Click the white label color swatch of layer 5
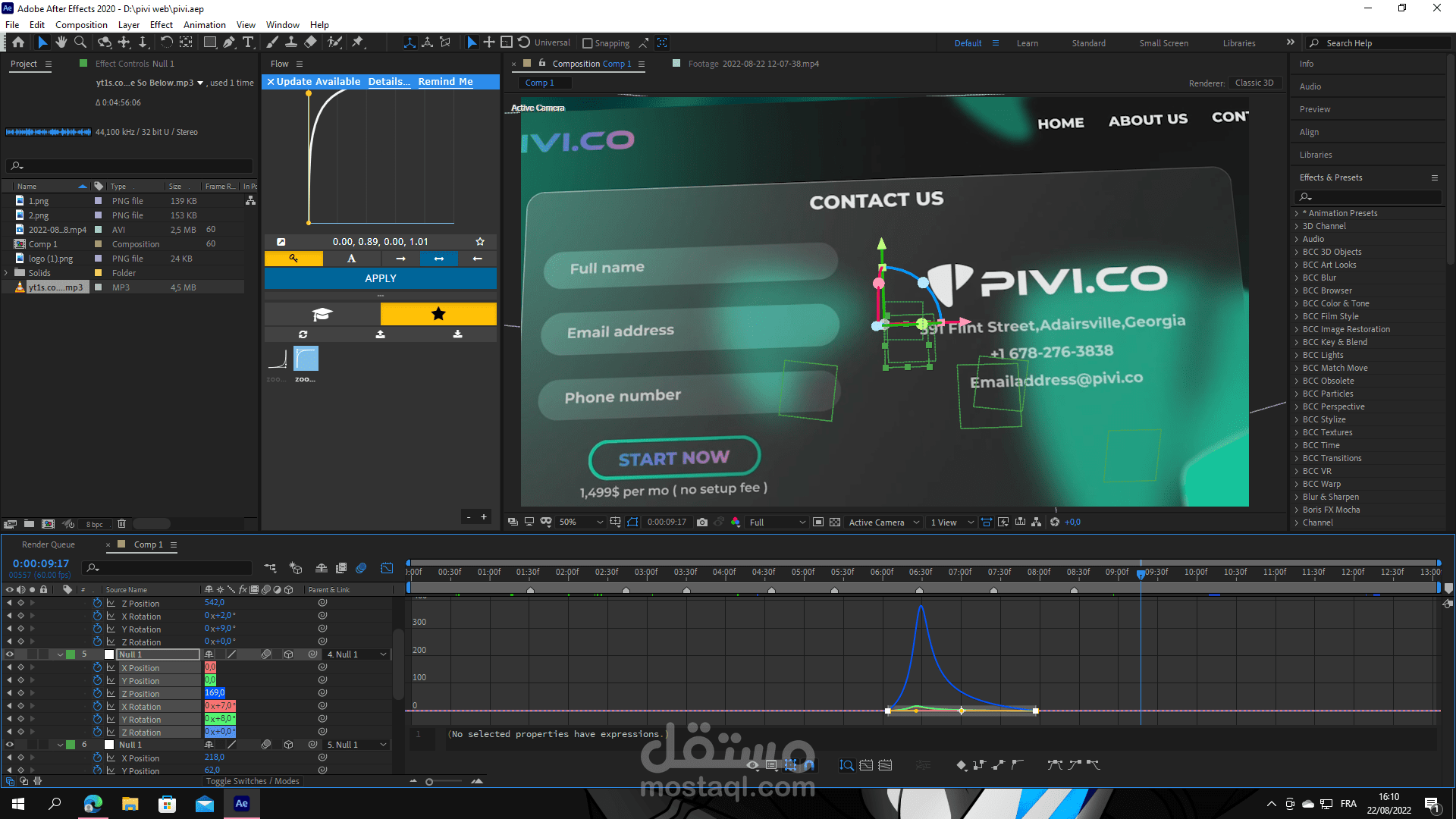This screenshot has height=819, width=1456. coord(109,654)
